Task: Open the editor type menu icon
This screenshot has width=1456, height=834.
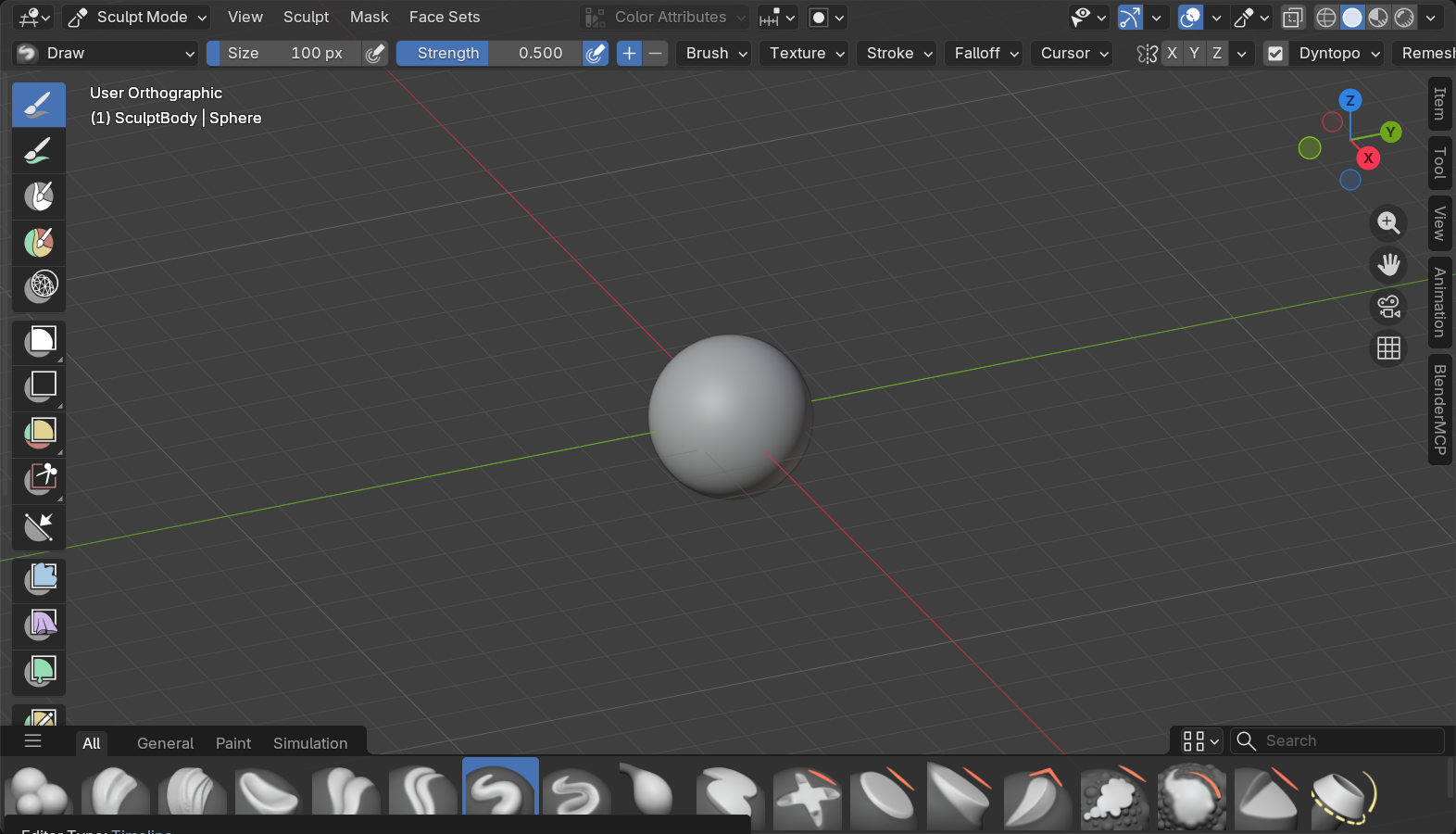Action: (x=35, y=17)
